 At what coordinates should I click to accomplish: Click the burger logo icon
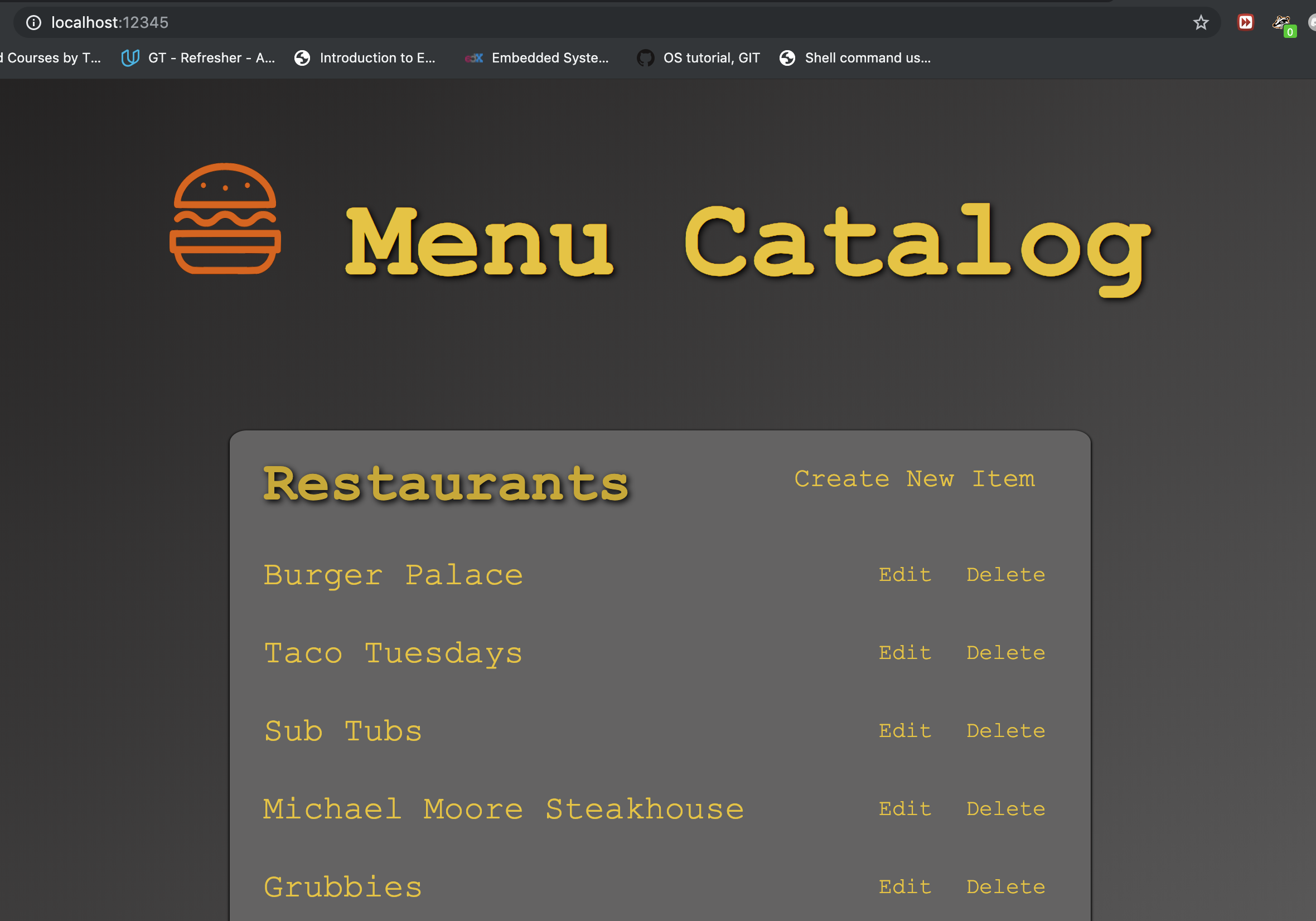tap(224, 220)
